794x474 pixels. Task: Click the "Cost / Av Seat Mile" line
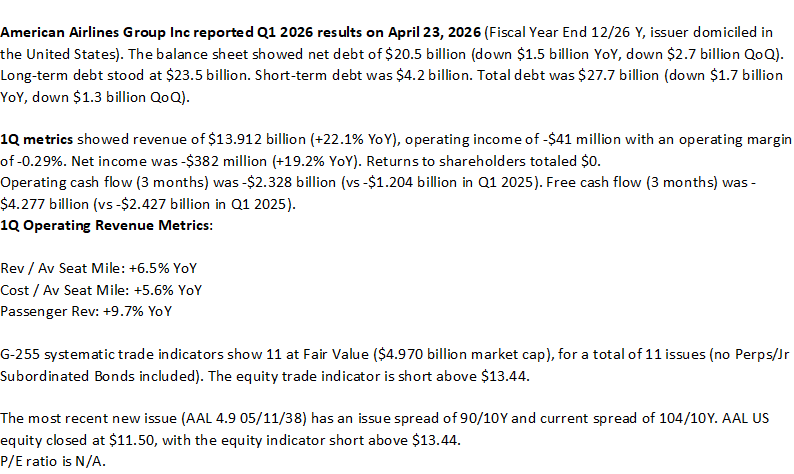pyautogui.click(x=101, y=290)
